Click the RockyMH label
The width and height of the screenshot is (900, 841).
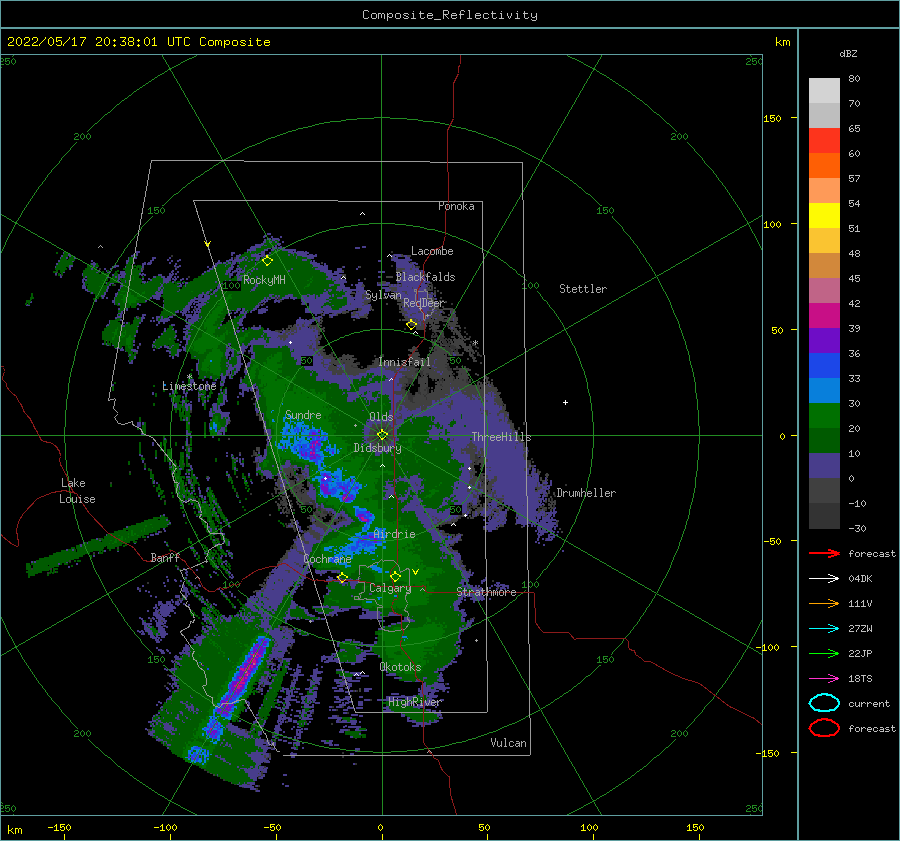click(264, 280)
